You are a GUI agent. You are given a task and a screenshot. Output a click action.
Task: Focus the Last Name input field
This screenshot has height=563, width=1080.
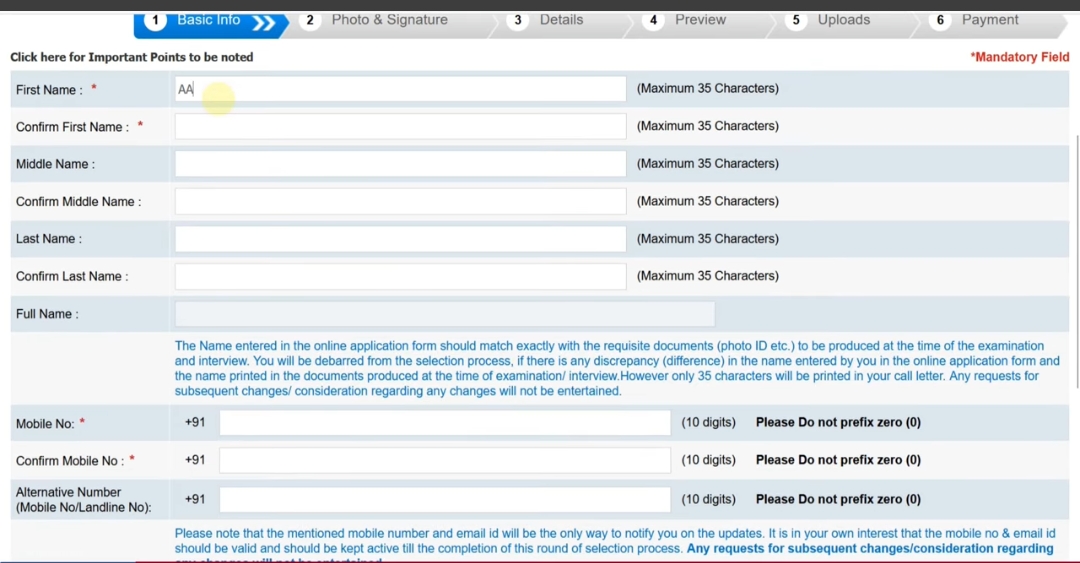pyautogui.click(x=400, y=239)
